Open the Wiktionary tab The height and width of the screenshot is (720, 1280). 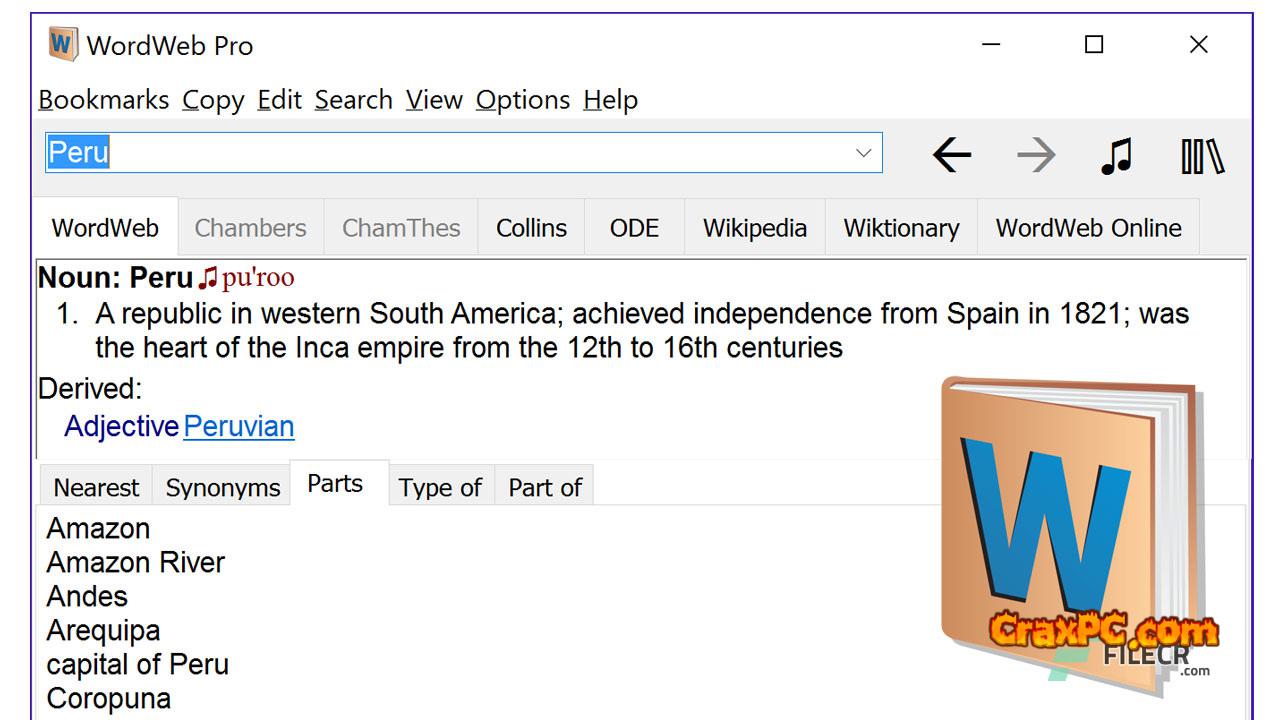pos(901,228)
